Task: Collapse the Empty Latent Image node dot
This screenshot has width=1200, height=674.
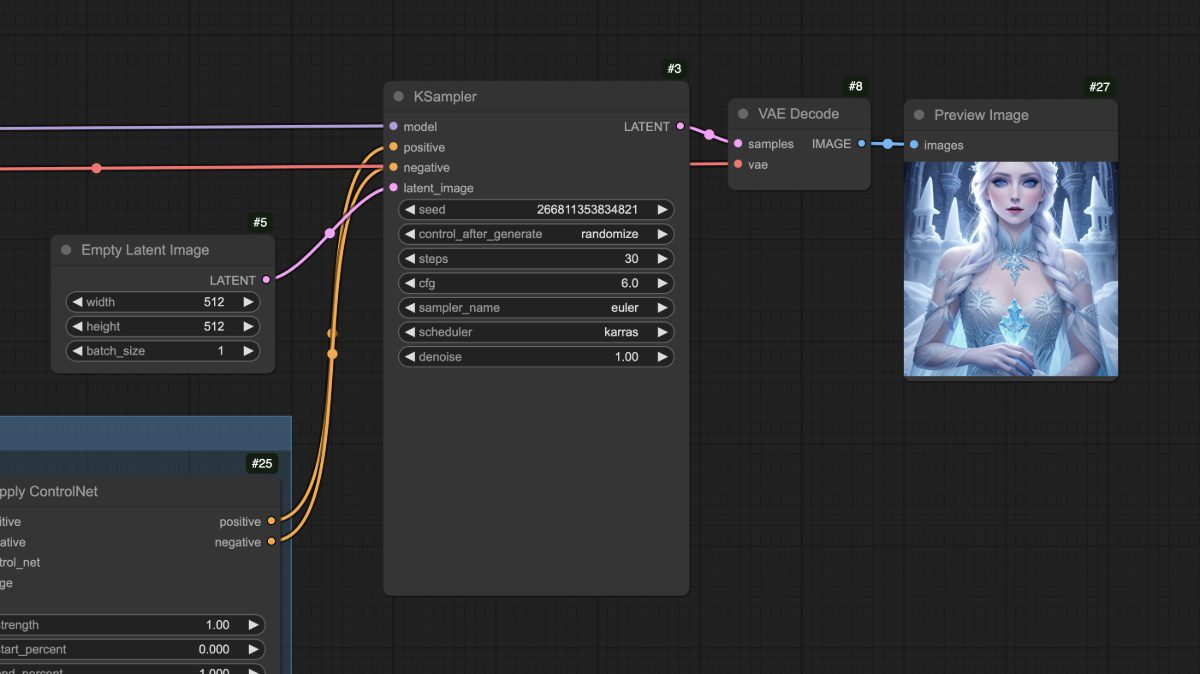Action: 66,250
